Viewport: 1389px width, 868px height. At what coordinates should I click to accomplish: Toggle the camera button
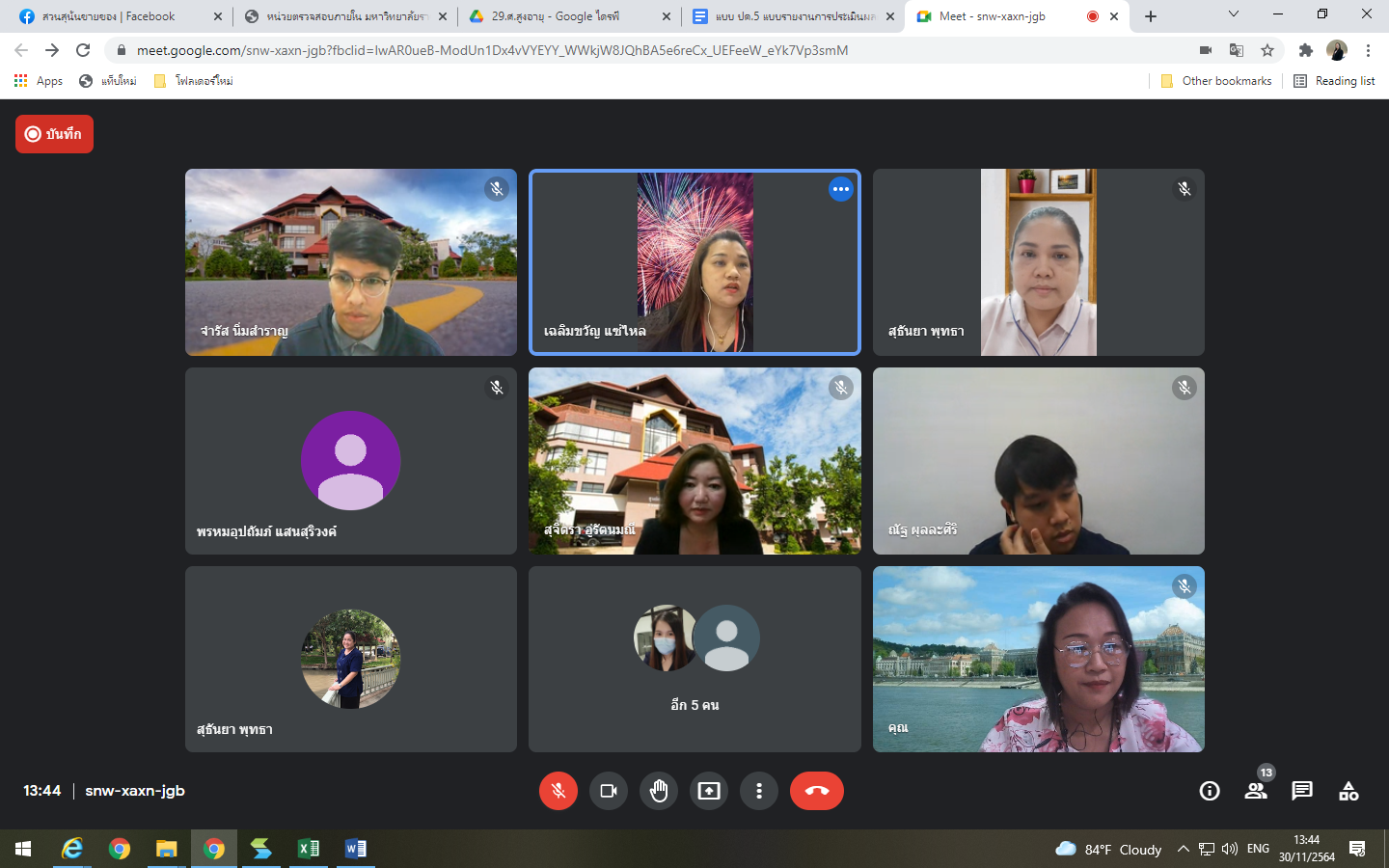pos(609,791)
